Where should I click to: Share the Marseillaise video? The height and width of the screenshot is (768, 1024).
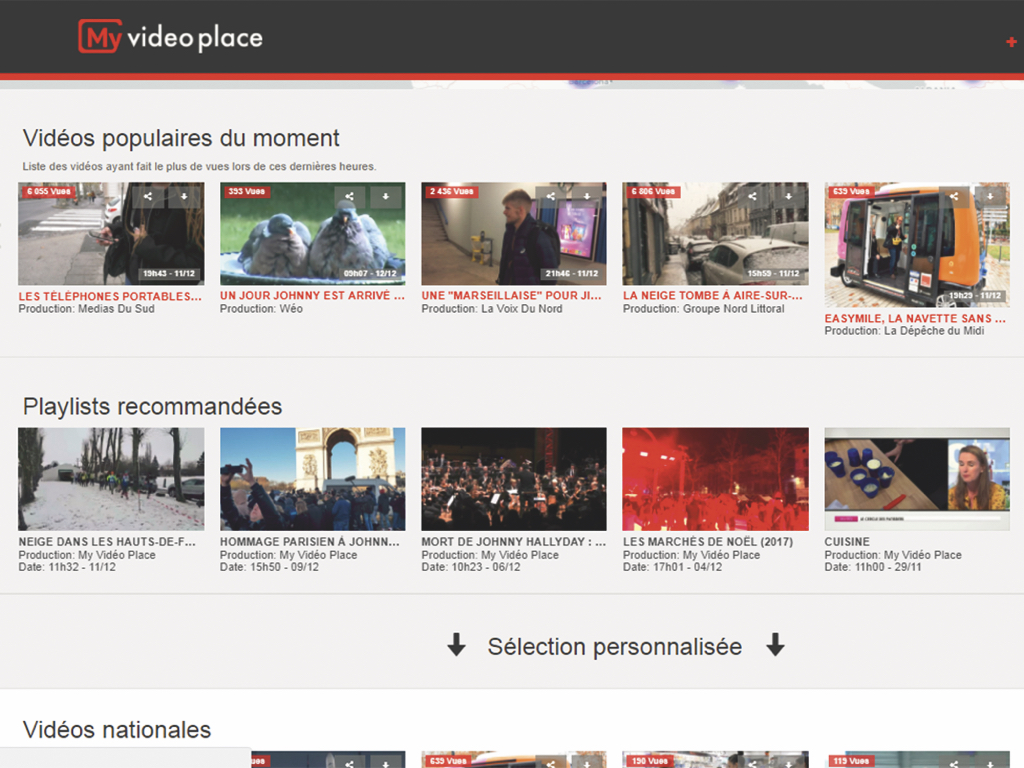coord(551,197)
